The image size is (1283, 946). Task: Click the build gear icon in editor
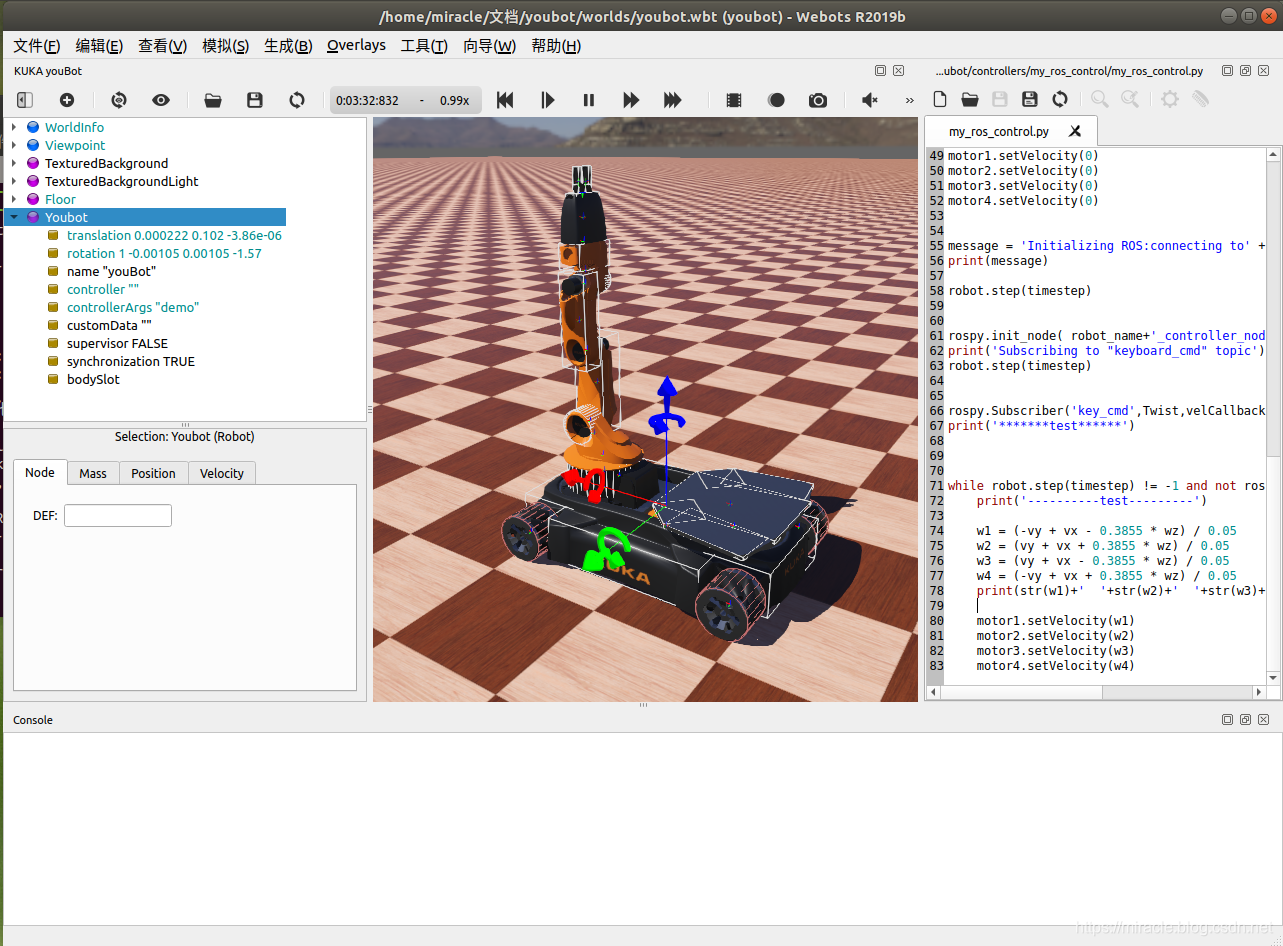pos(1170,99)
